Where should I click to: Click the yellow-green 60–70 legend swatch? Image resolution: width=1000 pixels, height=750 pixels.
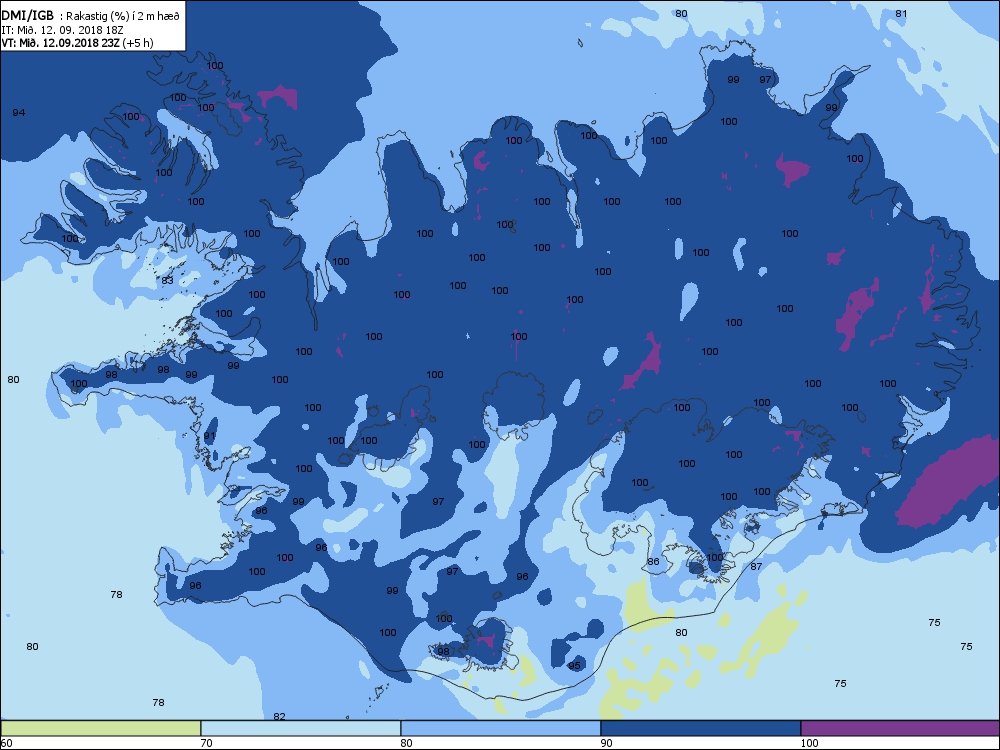[x=101, y=728]
